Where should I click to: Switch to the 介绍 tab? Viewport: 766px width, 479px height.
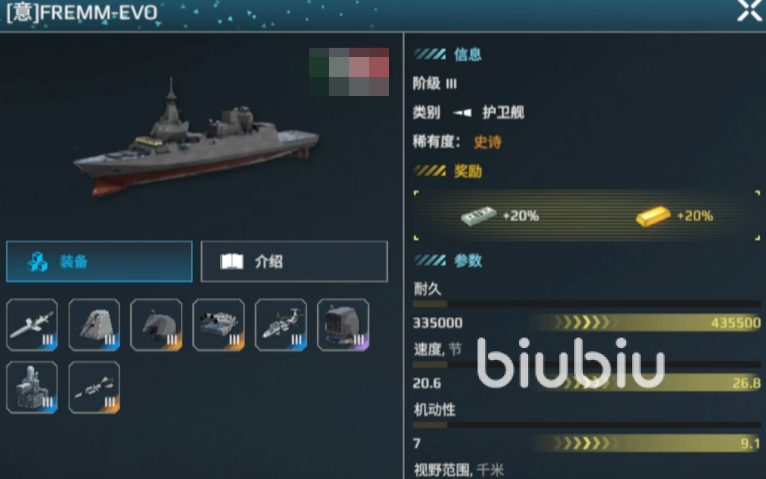(294, 261)
